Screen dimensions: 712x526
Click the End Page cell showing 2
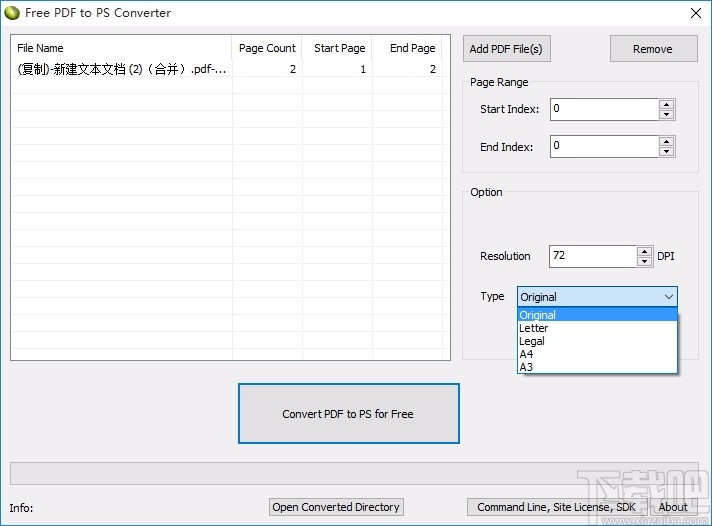click(407, 69)
